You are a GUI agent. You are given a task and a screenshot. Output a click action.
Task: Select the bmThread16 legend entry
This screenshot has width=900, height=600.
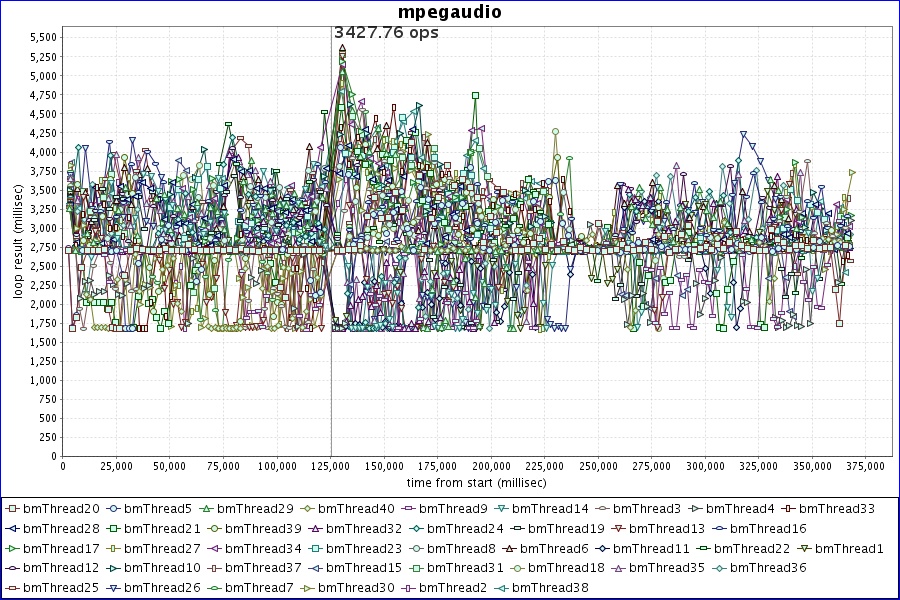pos(768,529)
